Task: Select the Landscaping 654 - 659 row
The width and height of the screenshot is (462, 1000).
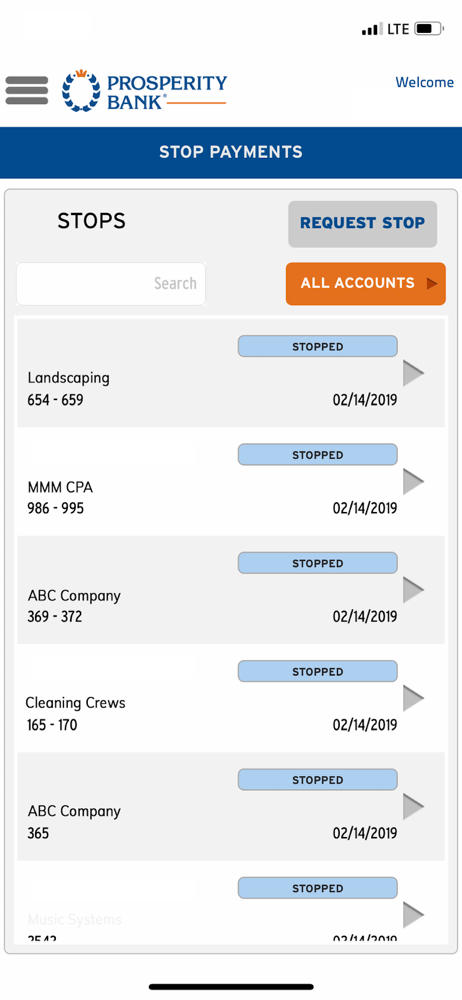Action: [x=230, y=373]
